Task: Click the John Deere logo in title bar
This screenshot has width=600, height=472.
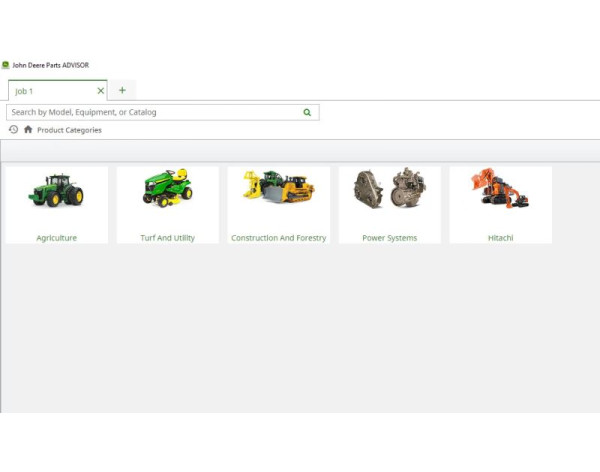Action: click(x=5, y=65)
